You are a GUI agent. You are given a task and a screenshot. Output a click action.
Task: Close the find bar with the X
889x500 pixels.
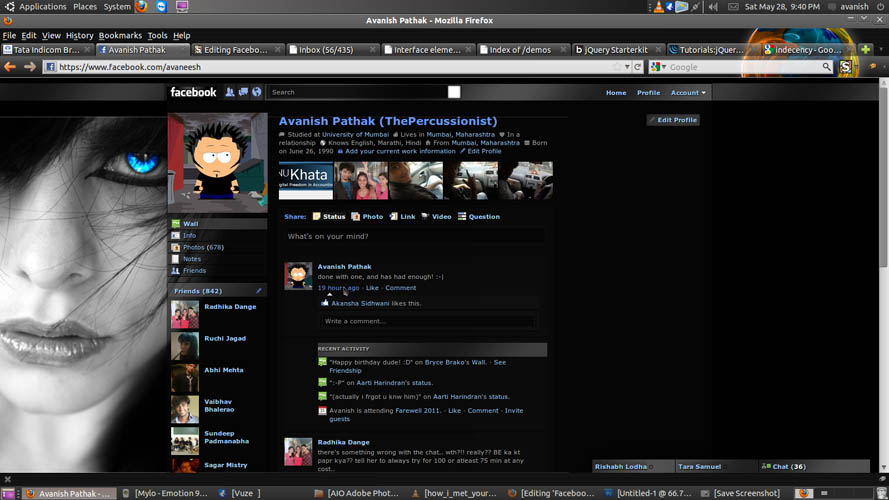click(x=7, y=480)
